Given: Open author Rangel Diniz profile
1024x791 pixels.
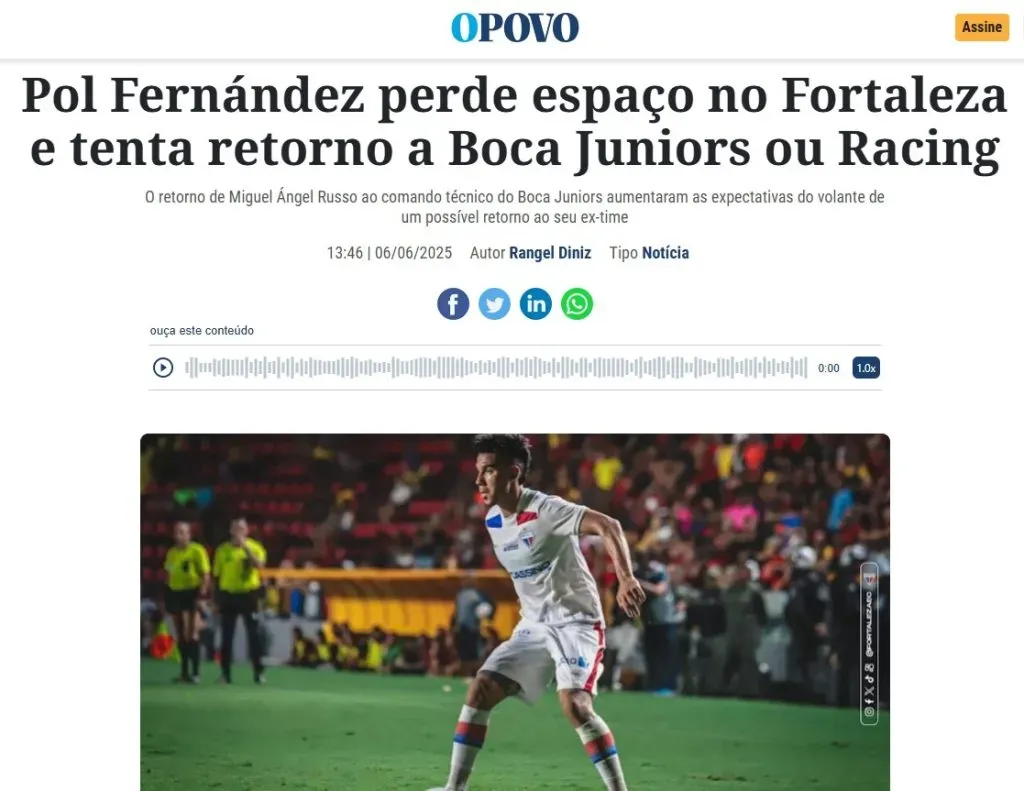Looking at the screenshot, I should click(x=550, y=253).
